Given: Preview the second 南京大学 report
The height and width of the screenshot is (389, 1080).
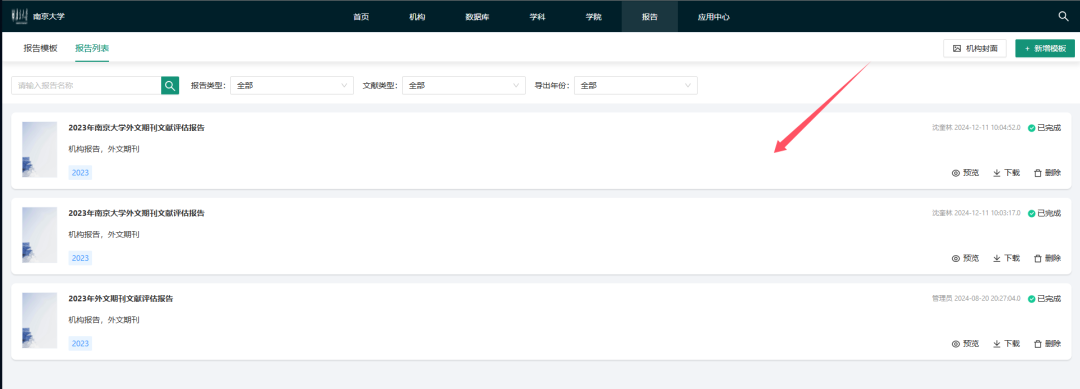Looking at the screenshot, I should pyautogui.click(x=965, y=258).
